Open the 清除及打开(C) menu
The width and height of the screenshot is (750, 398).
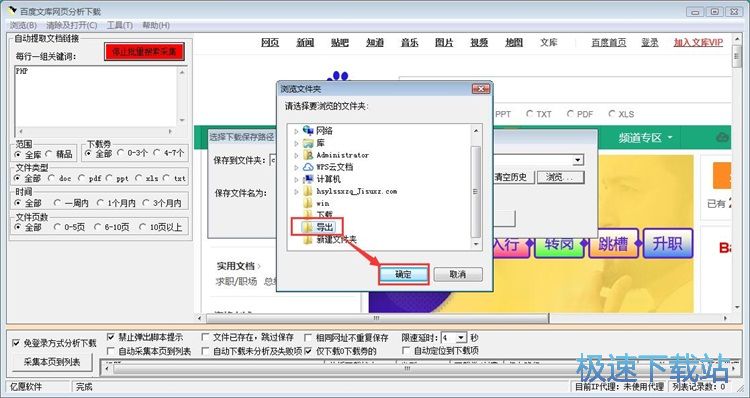point(71,25)
